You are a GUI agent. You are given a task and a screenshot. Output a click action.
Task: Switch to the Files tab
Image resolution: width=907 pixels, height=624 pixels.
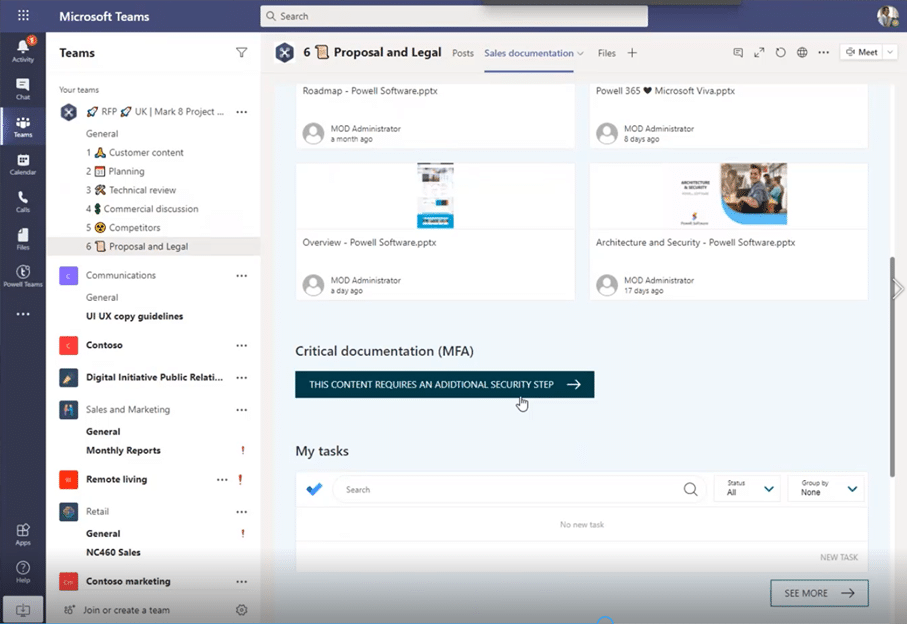click(x=606, y=53)
